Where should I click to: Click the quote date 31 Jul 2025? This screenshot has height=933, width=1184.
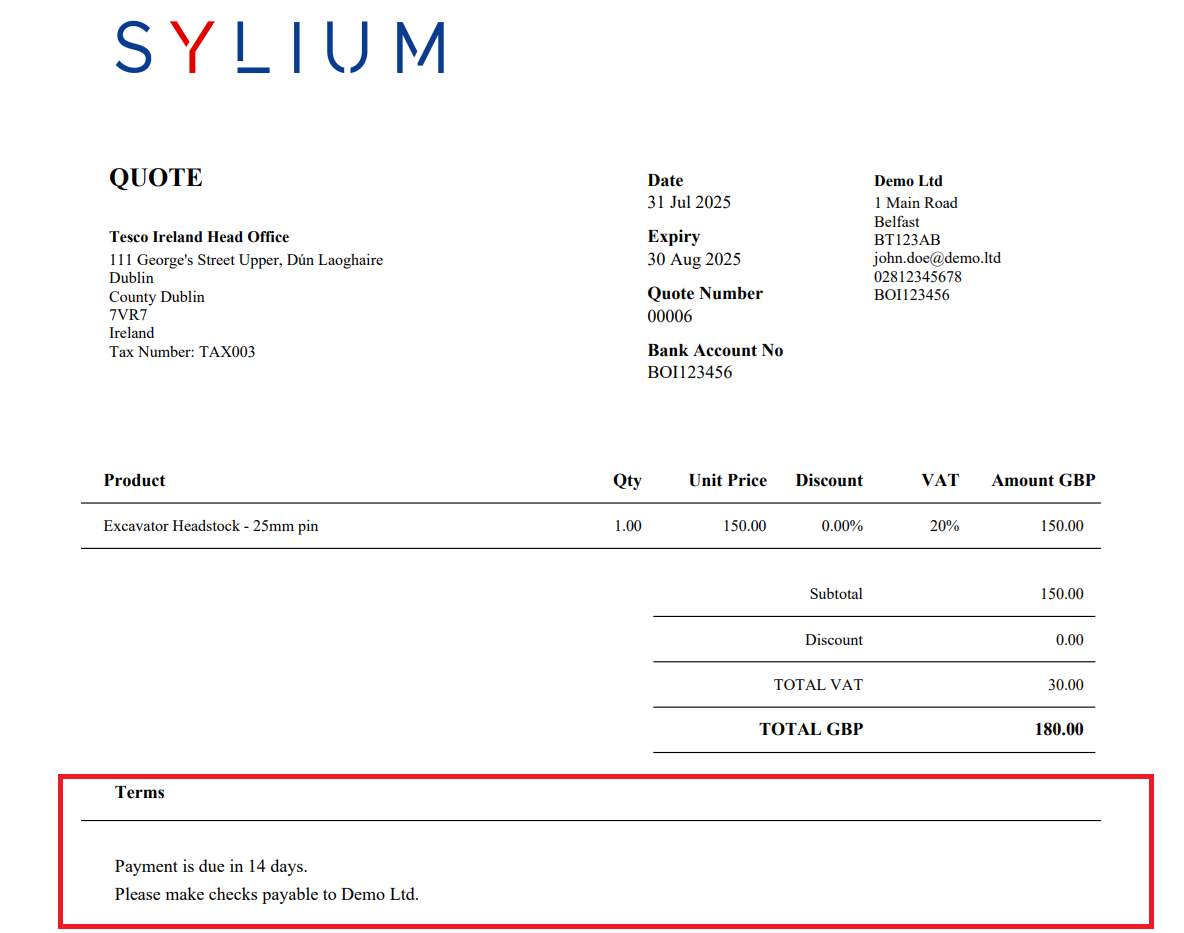click(689, 202)
